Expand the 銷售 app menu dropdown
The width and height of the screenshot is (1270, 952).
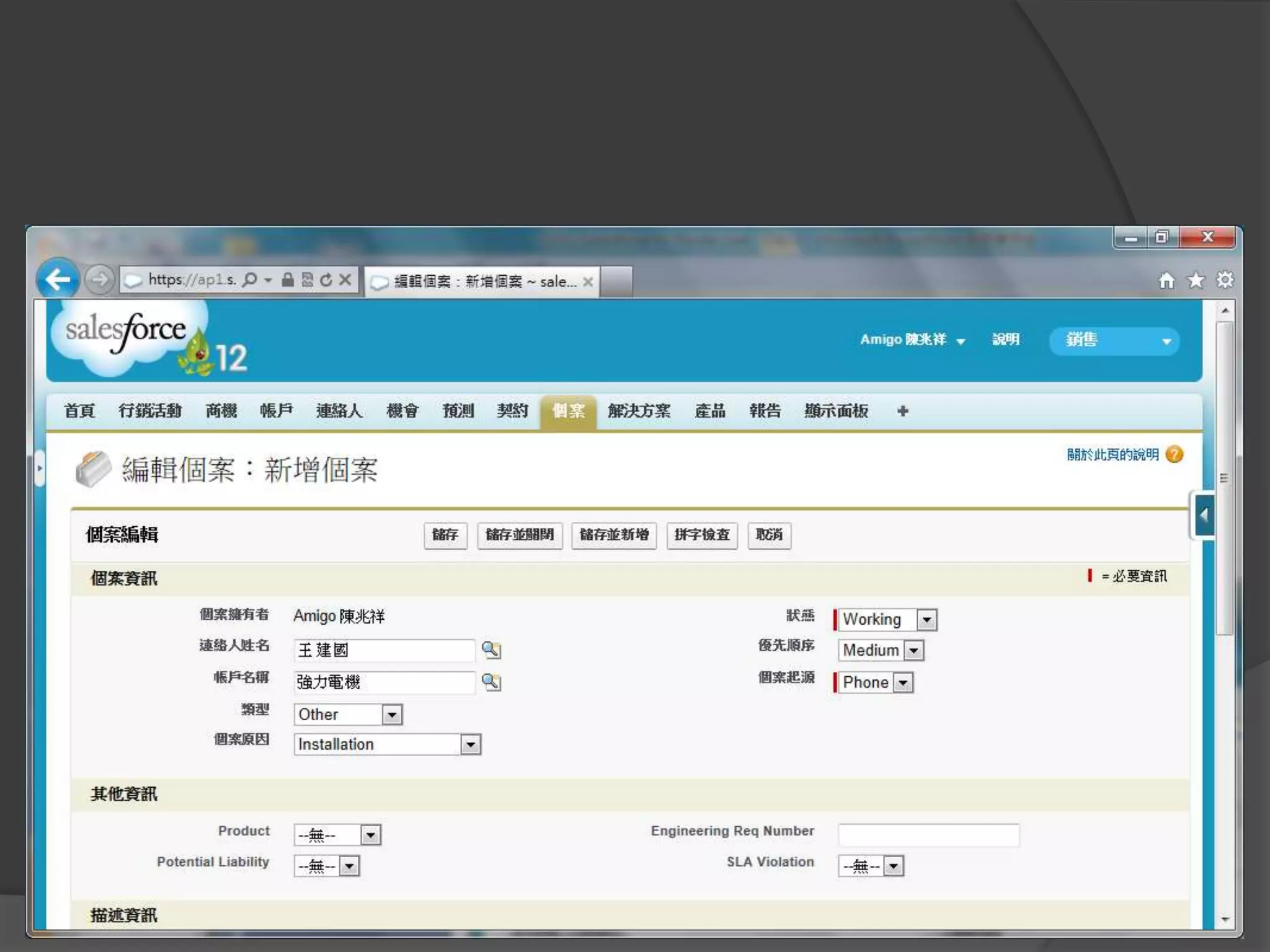click(x=1166, y=341)
